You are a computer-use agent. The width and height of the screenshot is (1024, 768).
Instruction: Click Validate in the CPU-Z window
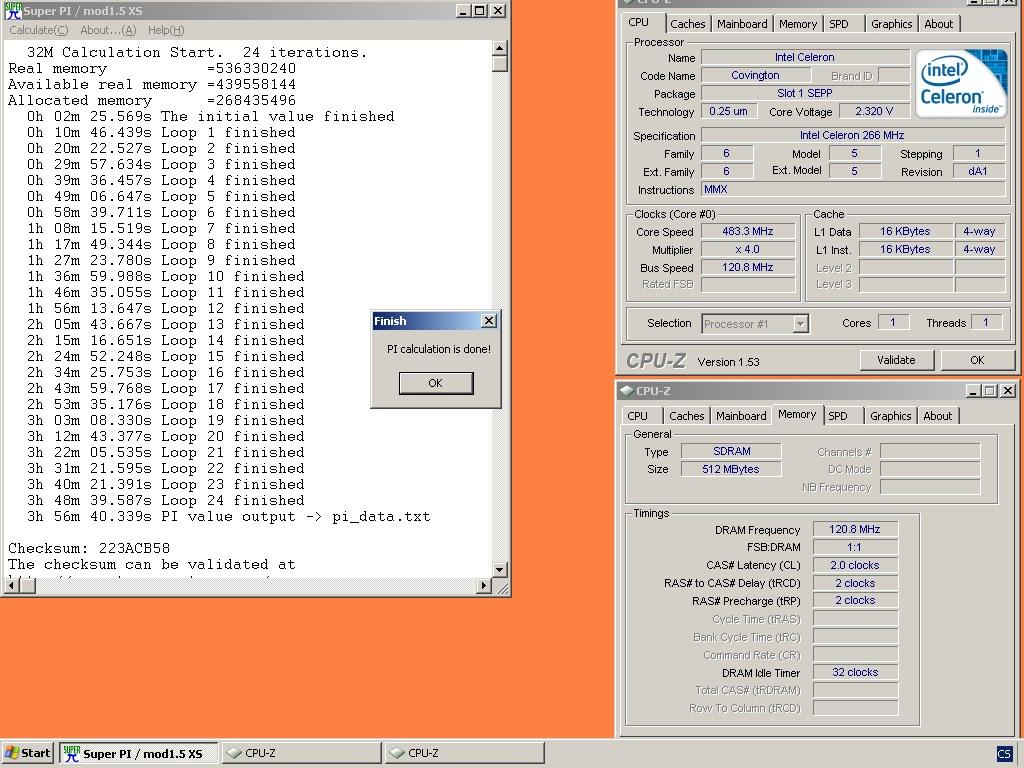(896, 360)
